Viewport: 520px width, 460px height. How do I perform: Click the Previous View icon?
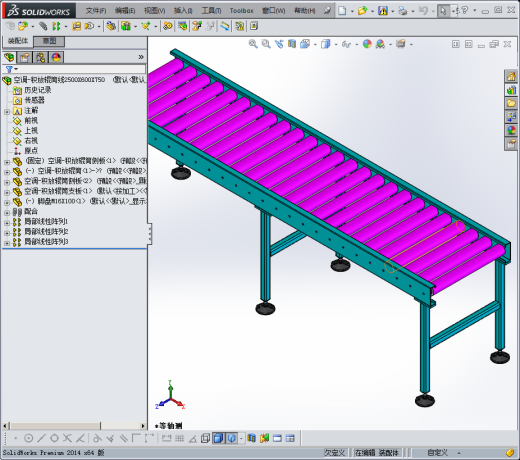(279, 44)
